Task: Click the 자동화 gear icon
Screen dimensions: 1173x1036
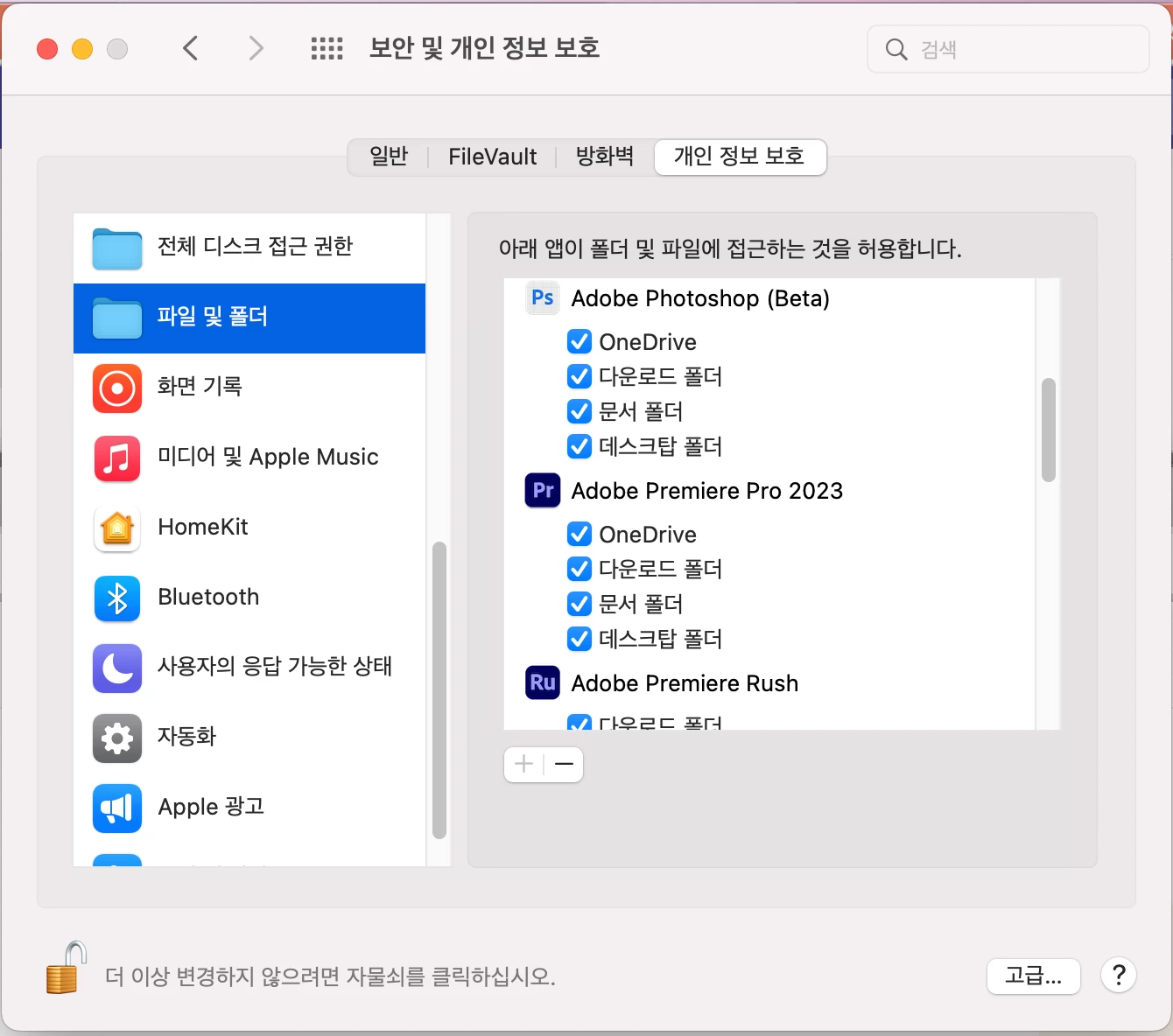Action: click(x=117, y=738)
